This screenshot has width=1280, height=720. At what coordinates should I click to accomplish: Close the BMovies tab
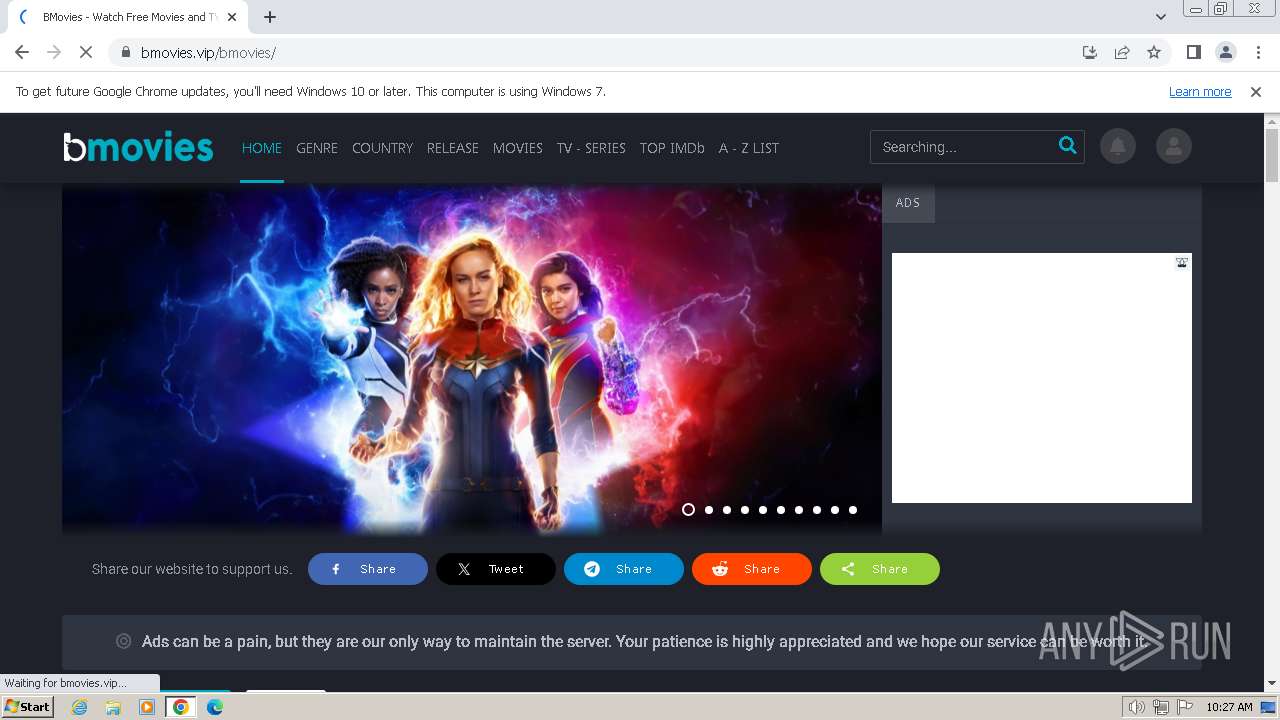232,17
